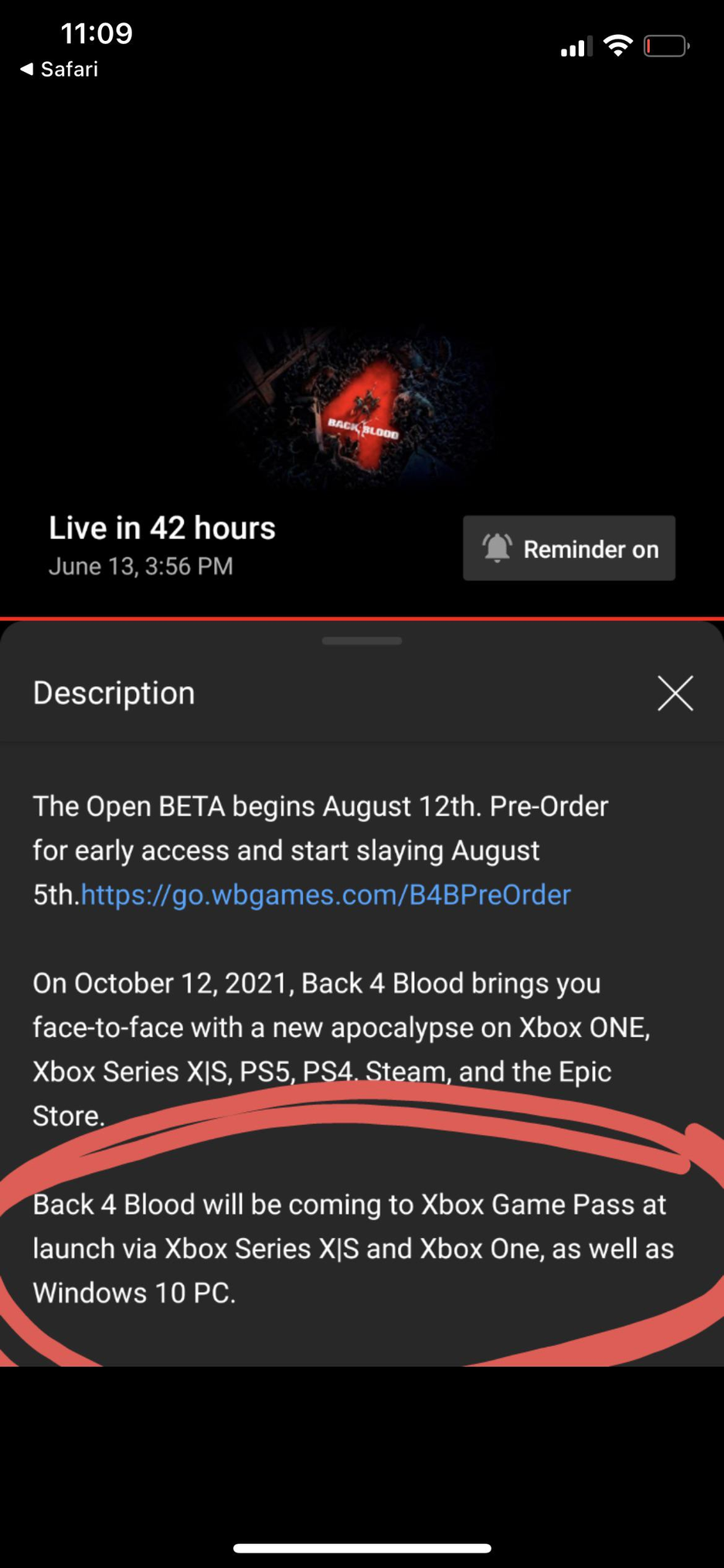The height and width of the screenshot is (1568, 724).
Task: Tap the cellular signal bars icon
Action: click(576, 46)
